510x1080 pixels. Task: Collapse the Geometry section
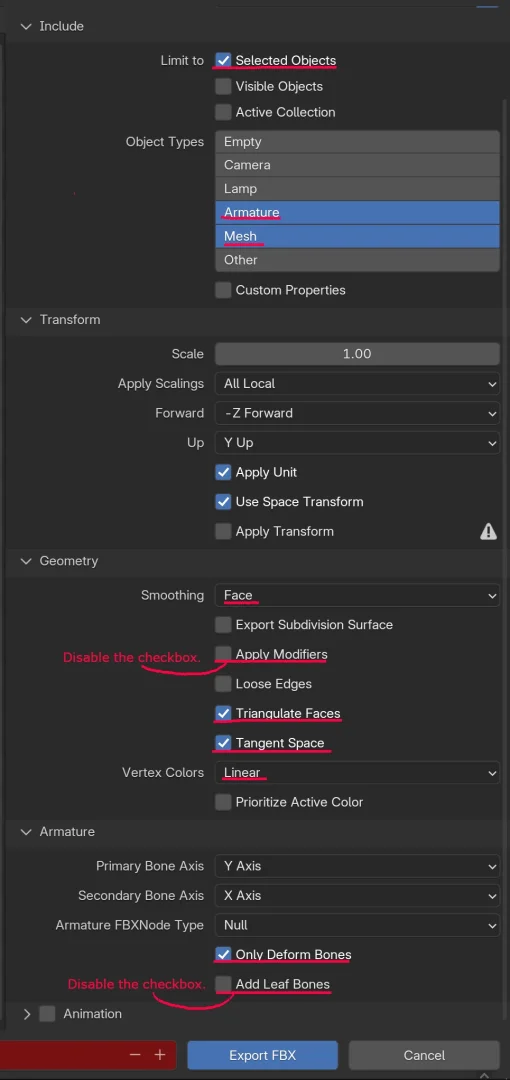coord(26,561)
